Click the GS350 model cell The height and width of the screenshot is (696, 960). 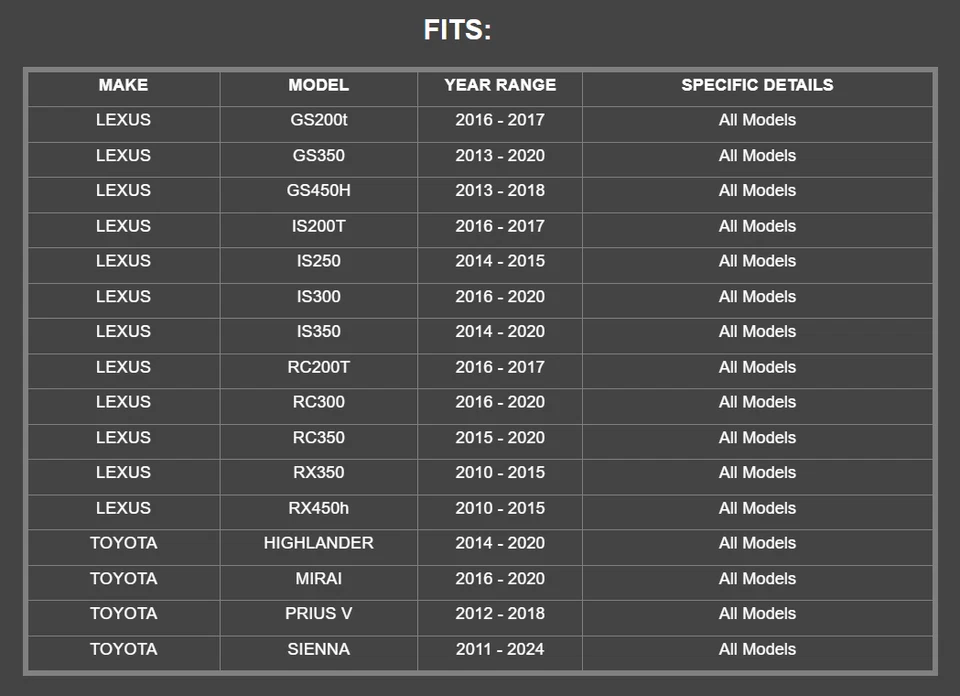[318, 156]
